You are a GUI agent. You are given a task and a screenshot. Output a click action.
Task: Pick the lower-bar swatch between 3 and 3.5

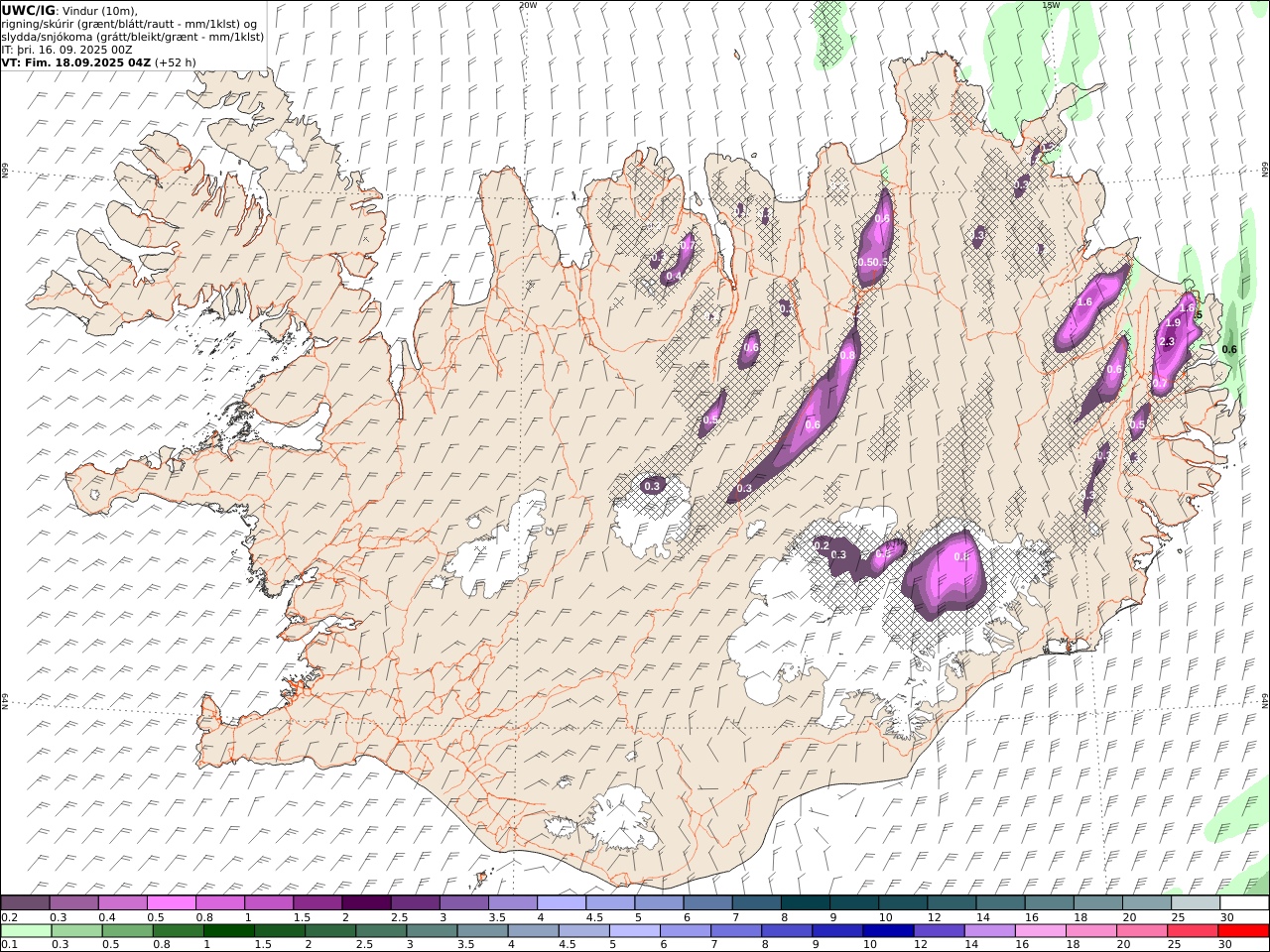click(432, 930)
